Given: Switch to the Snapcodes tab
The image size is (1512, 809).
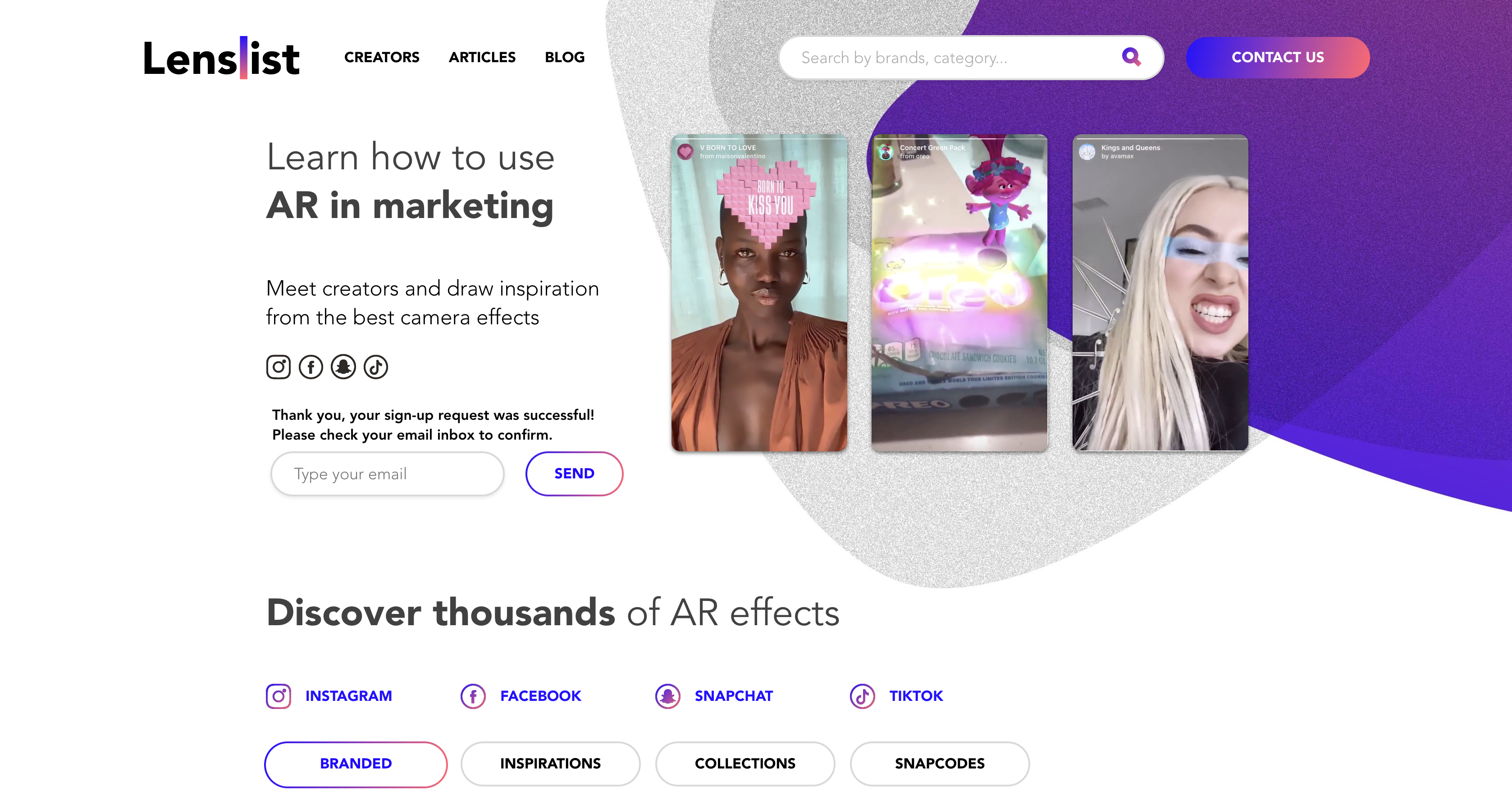Looking at the screenshot, I should tap(939, 764).
